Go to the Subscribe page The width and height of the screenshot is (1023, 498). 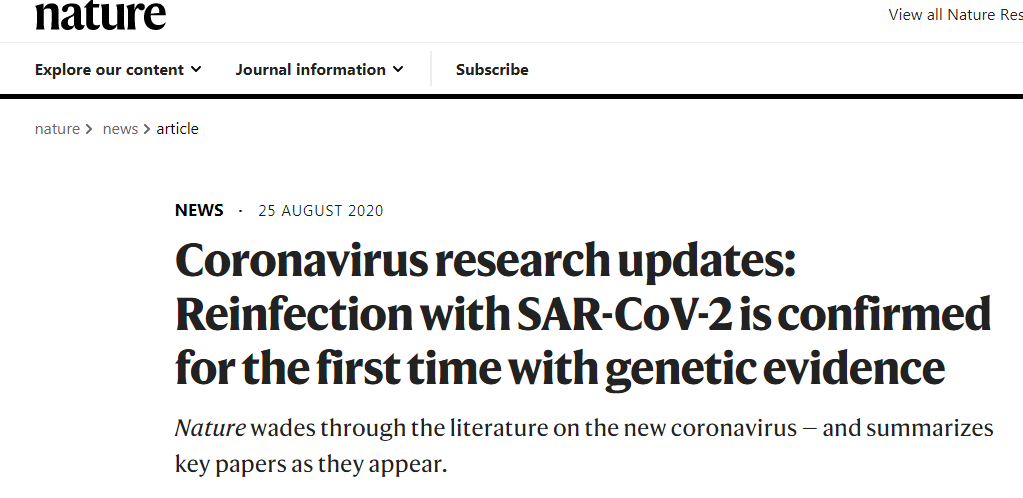tap(492, 70)
